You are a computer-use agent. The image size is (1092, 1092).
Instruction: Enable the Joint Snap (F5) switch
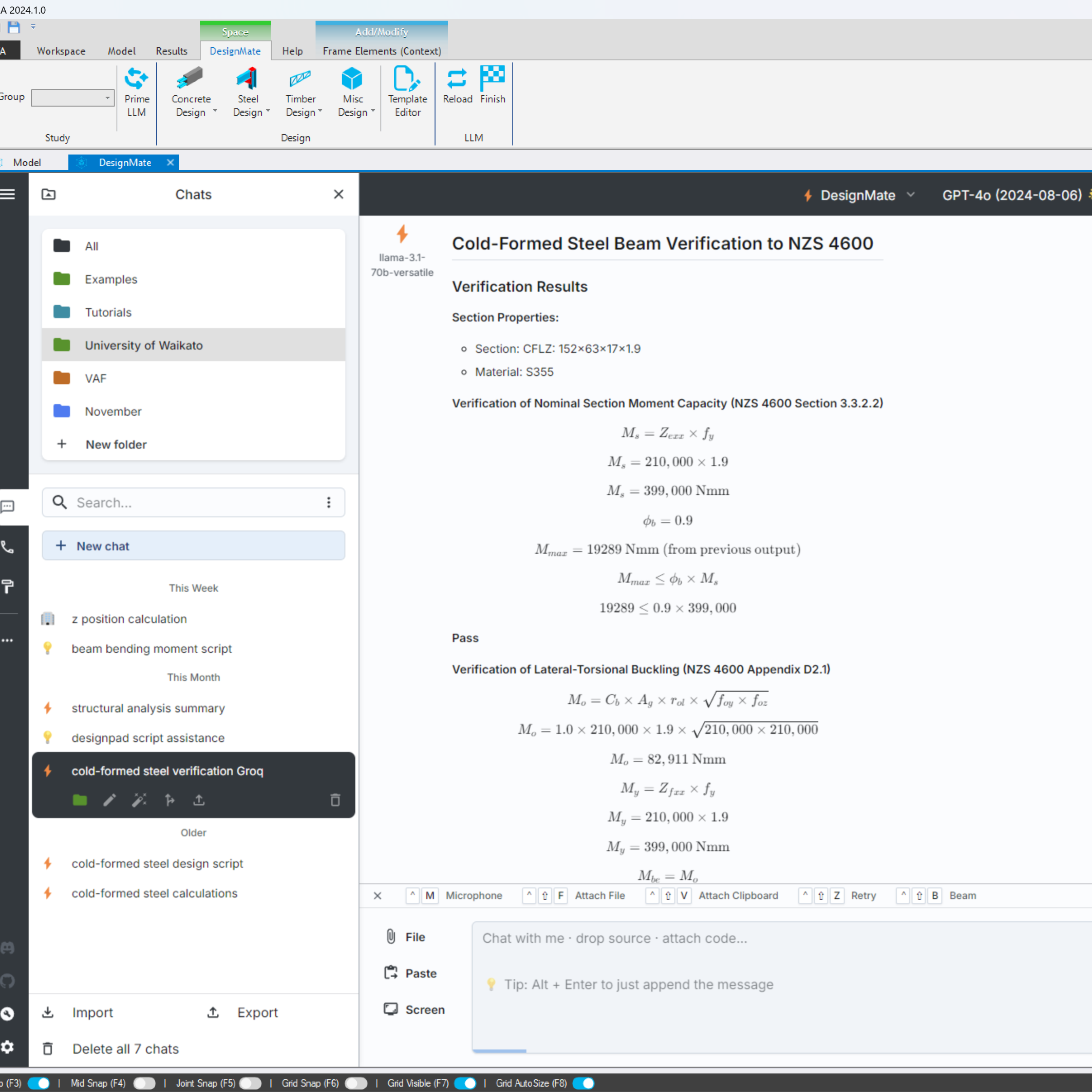tap(250, 1083)
